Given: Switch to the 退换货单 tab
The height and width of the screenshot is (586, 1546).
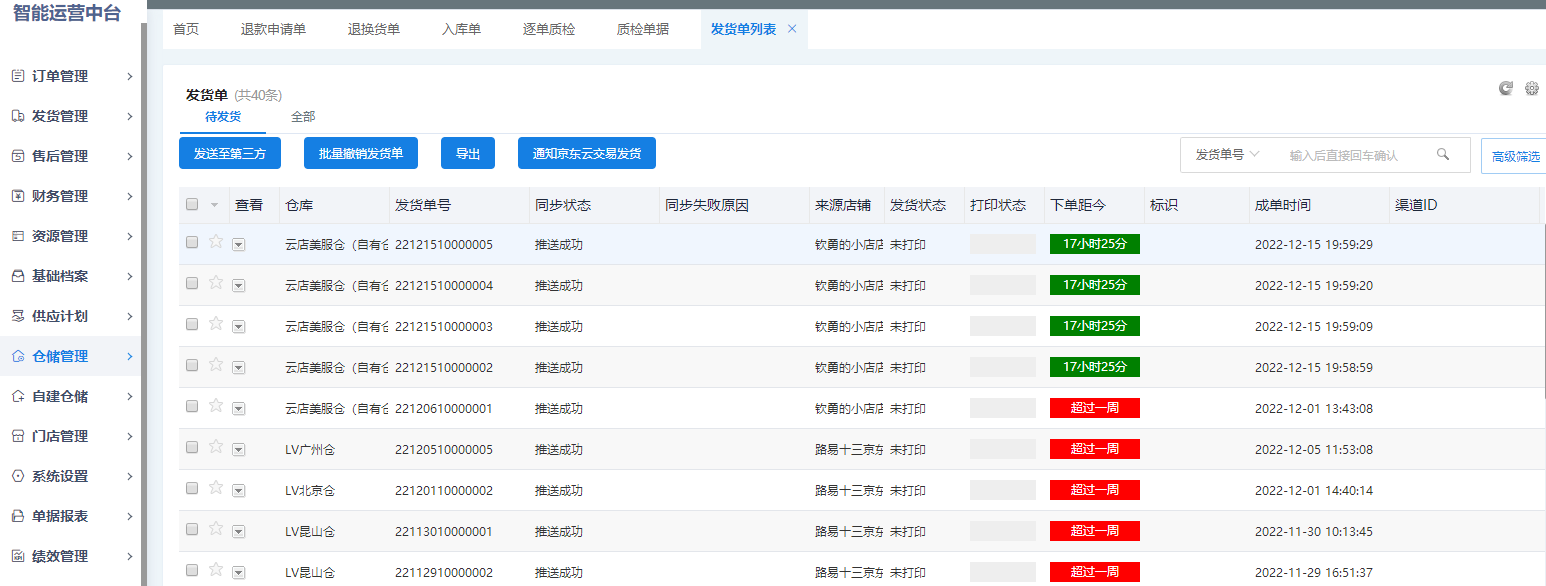Looking at the screenshot, I should (x=374, y=29).
